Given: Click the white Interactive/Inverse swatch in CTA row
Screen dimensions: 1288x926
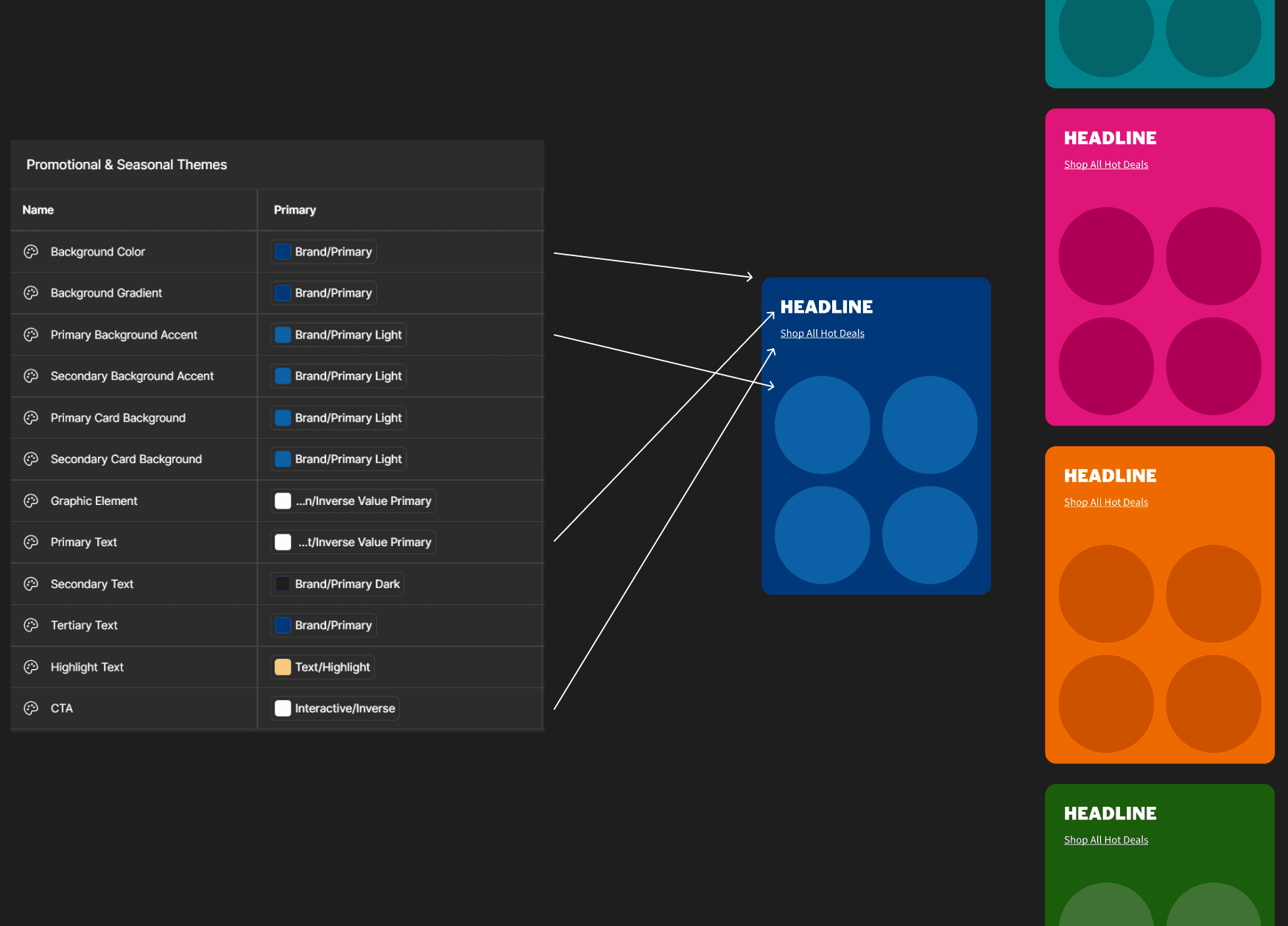Looking at the screenshot, I should coord(283,709).
